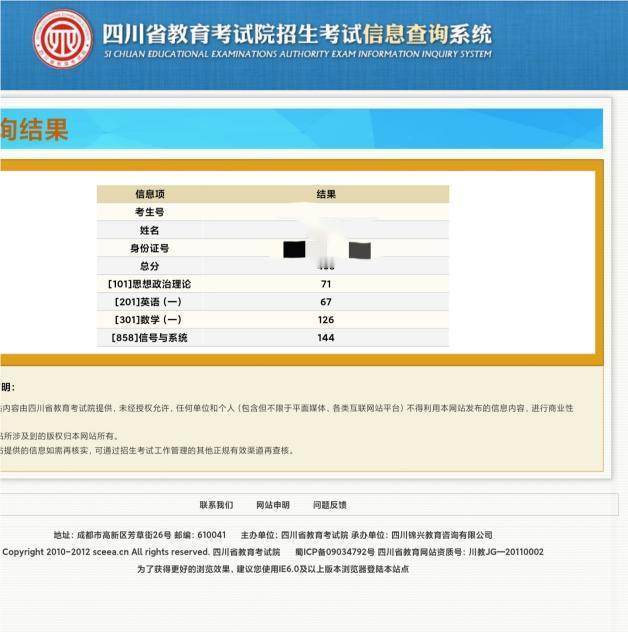Click the 蜀ICP备09034792号 registration text
Screen dimensions: 628x632
(335, 552)
